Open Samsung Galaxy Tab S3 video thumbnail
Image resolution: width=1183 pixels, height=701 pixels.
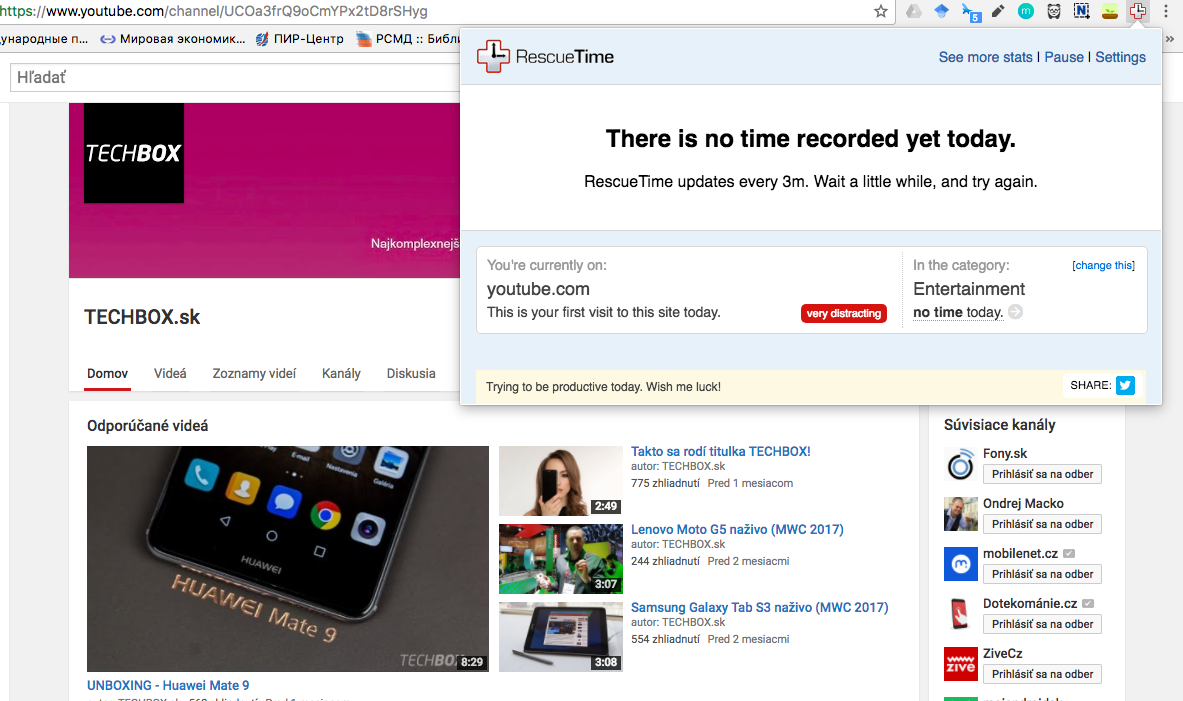(x=561, y=637)
